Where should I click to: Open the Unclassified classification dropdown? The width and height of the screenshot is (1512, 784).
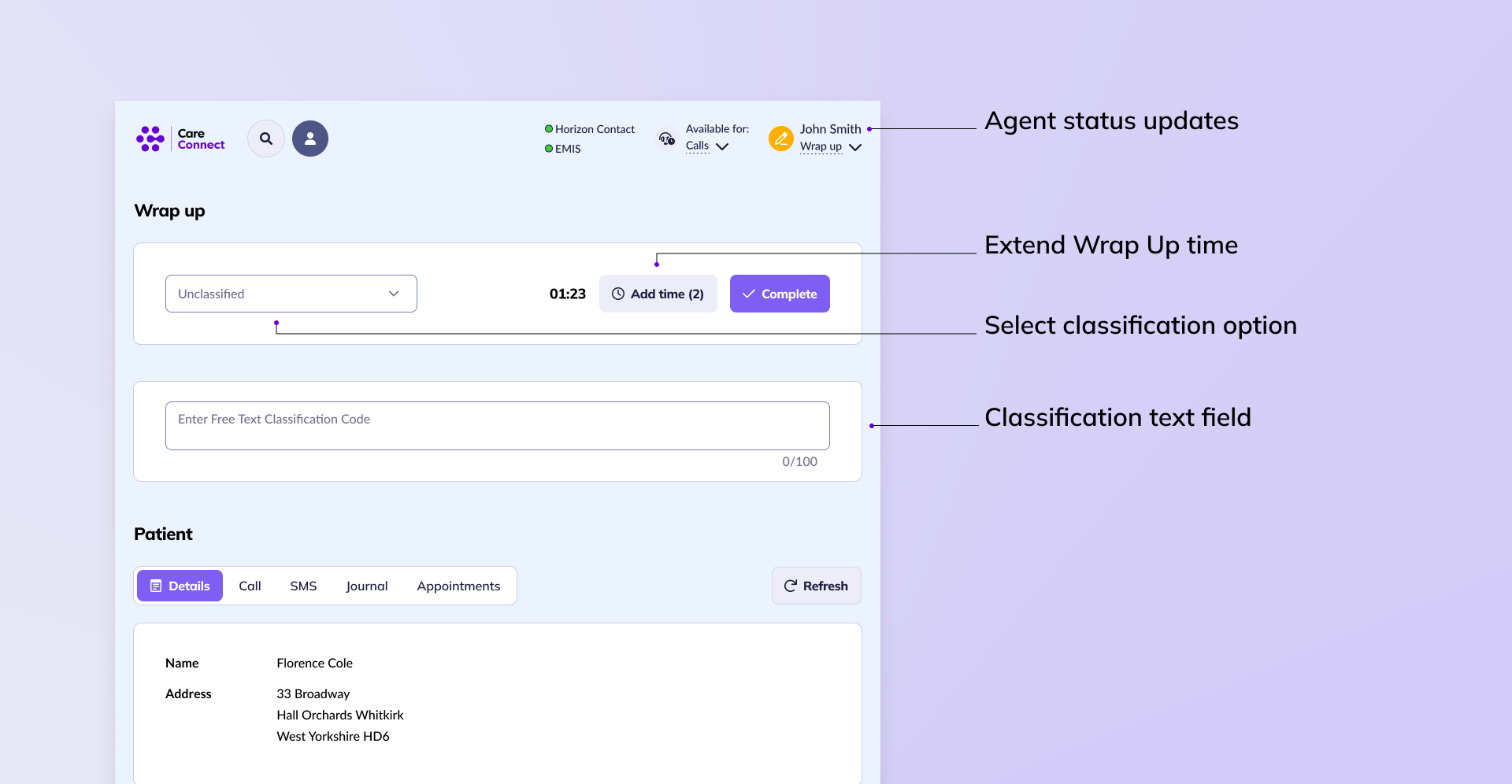pos(291,294)
